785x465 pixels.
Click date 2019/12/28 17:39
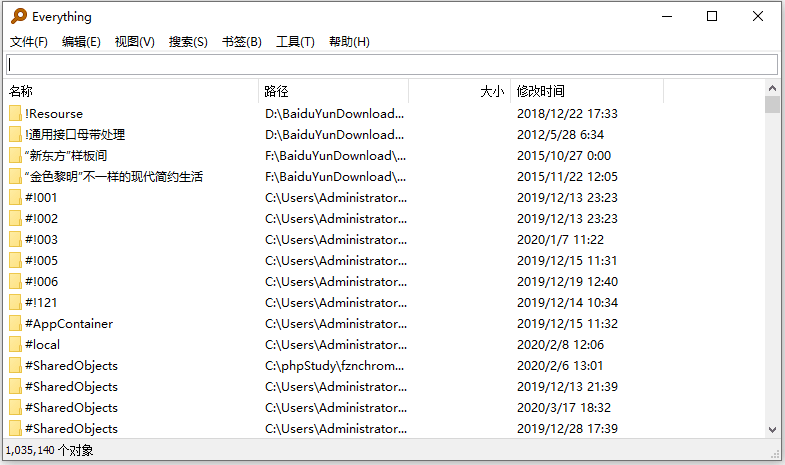coord(567,429)
